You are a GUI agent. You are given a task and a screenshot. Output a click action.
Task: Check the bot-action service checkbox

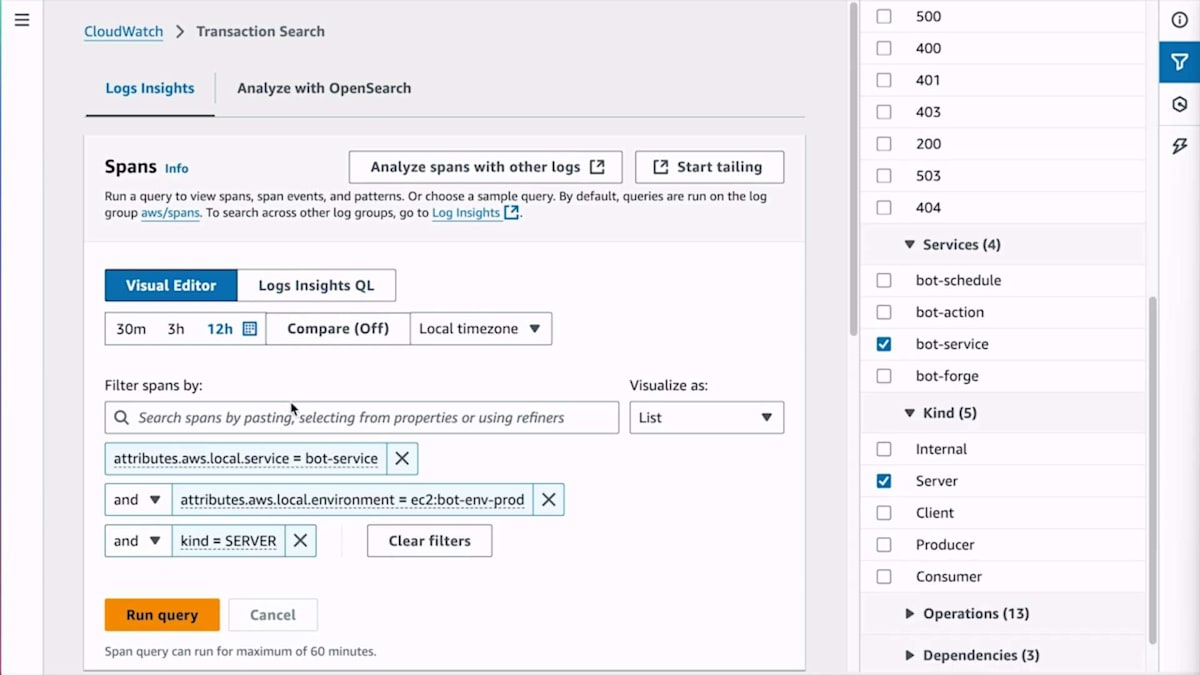click(884, 313)
